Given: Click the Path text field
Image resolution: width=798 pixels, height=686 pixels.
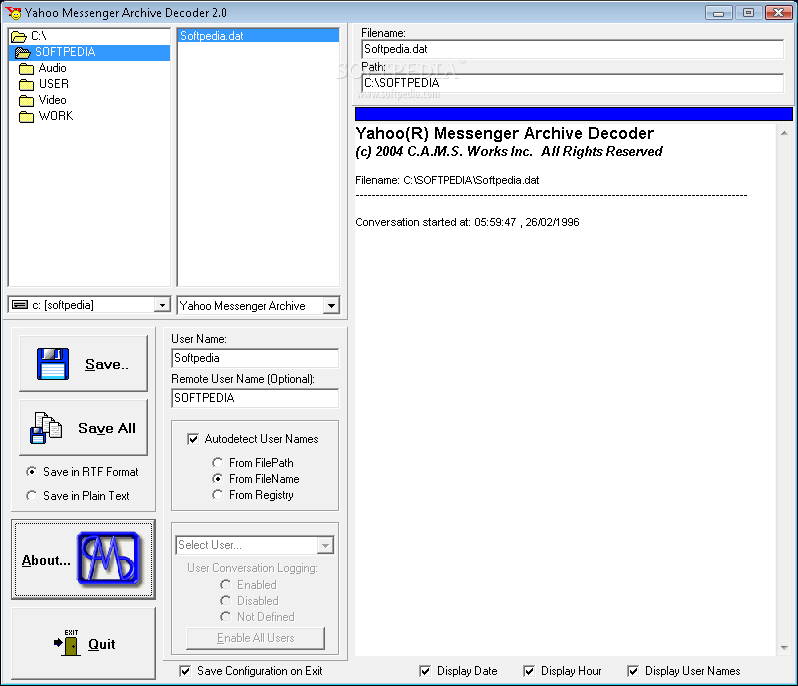Looking at the screenshot, I should (573, 83).
